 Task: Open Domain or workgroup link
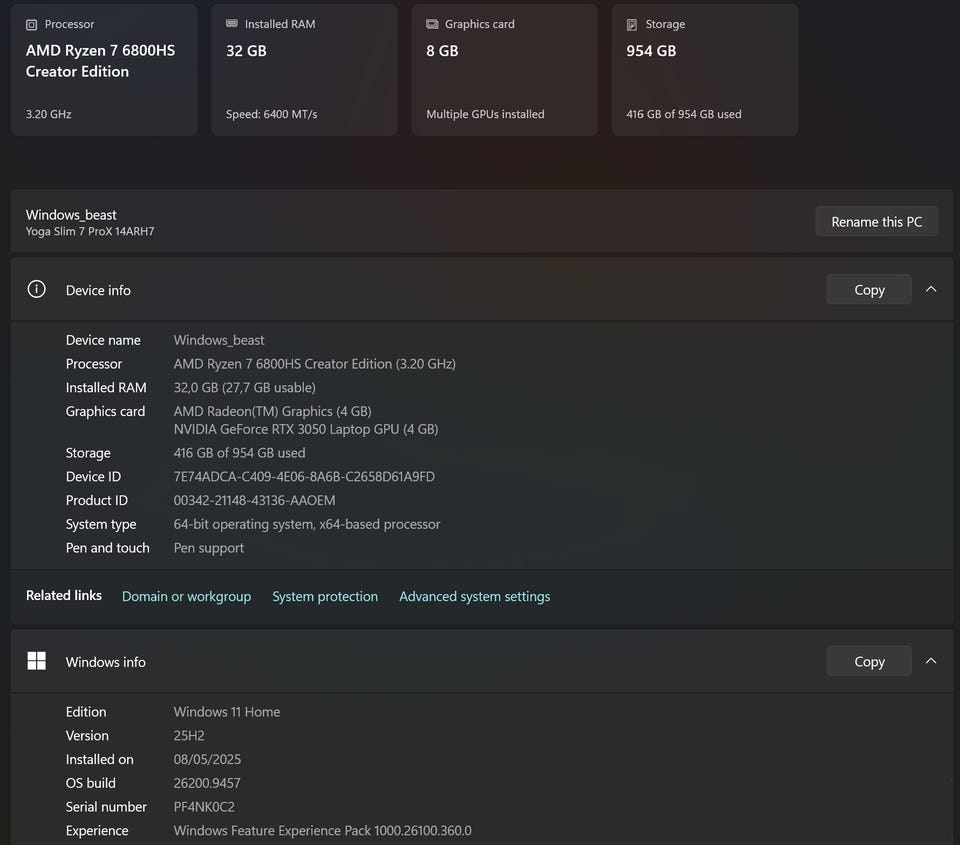pos(187,596)
